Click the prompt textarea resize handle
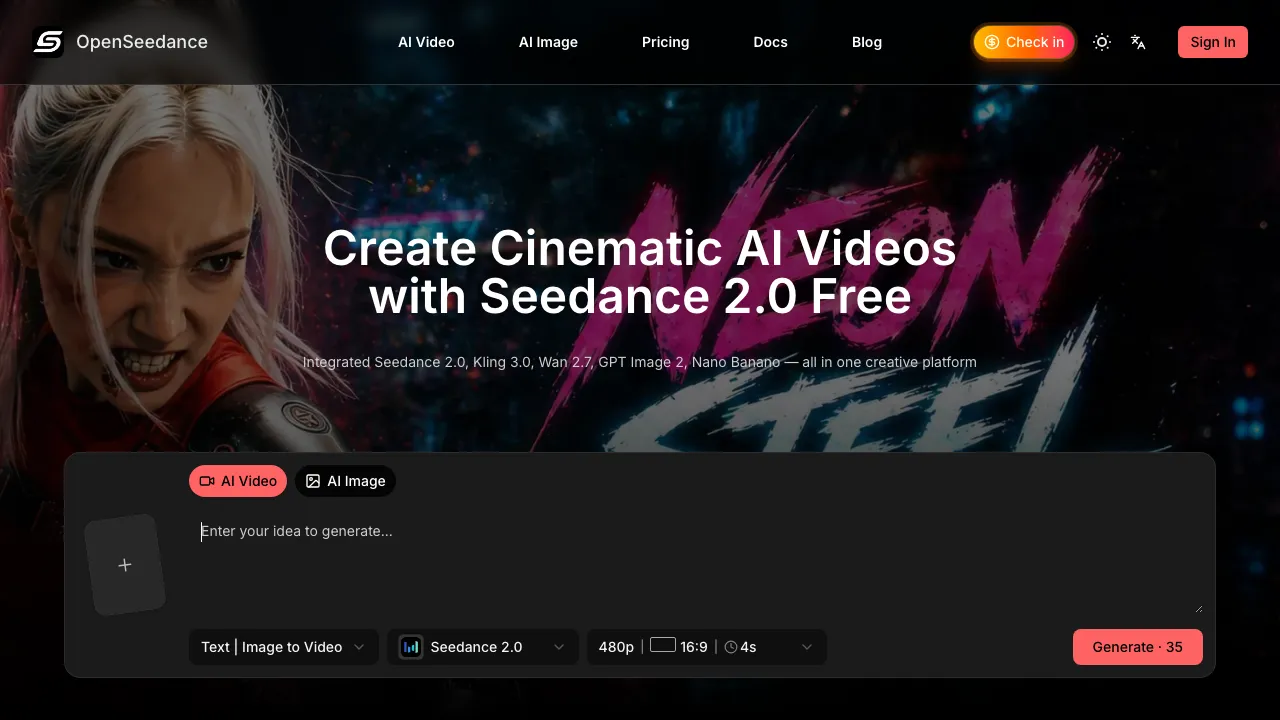1280x720 pixels. [1198, 607]
